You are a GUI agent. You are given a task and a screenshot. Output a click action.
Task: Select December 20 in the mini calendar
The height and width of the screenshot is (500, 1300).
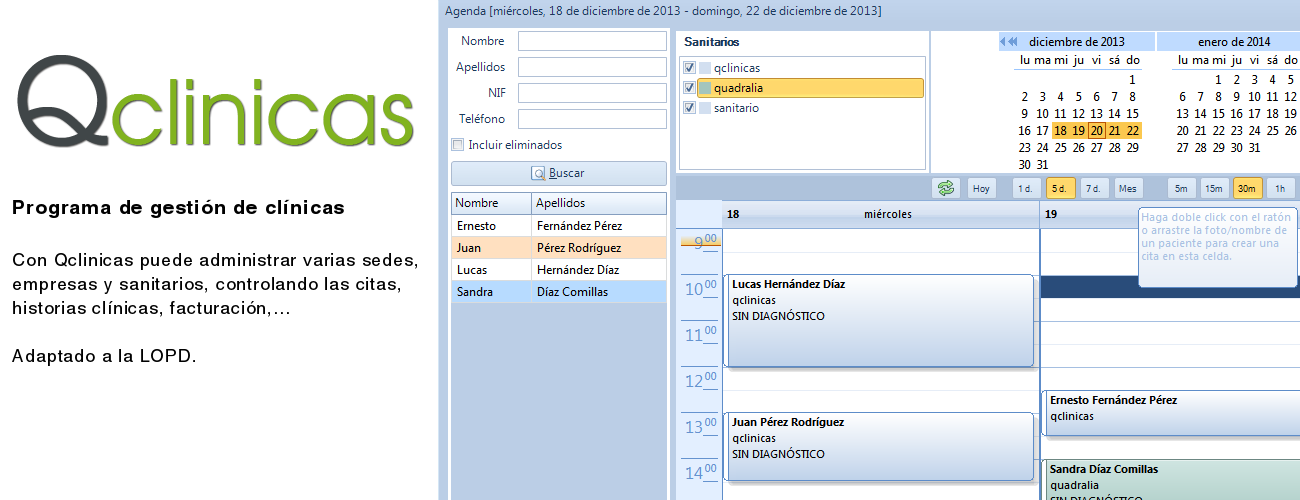pyautogui.click(x=1096, y=131)
